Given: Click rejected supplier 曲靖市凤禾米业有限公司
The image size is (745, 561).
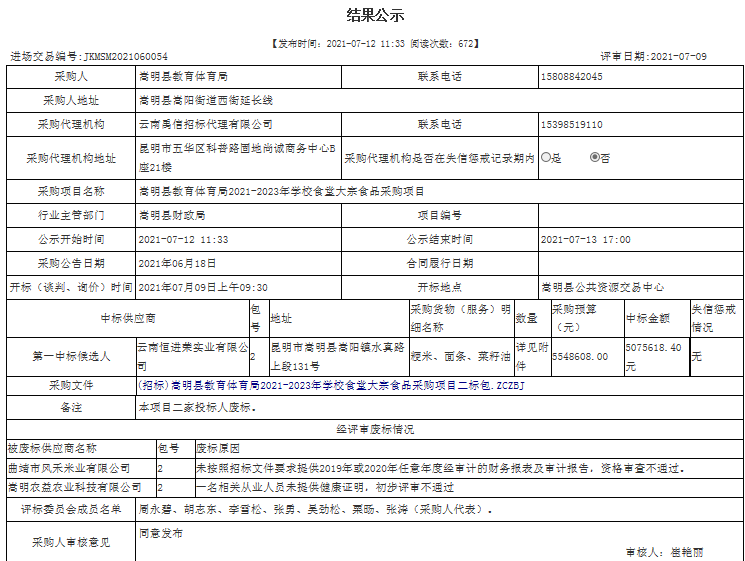Looking at the screenshot, I should [x=69, y=468].
